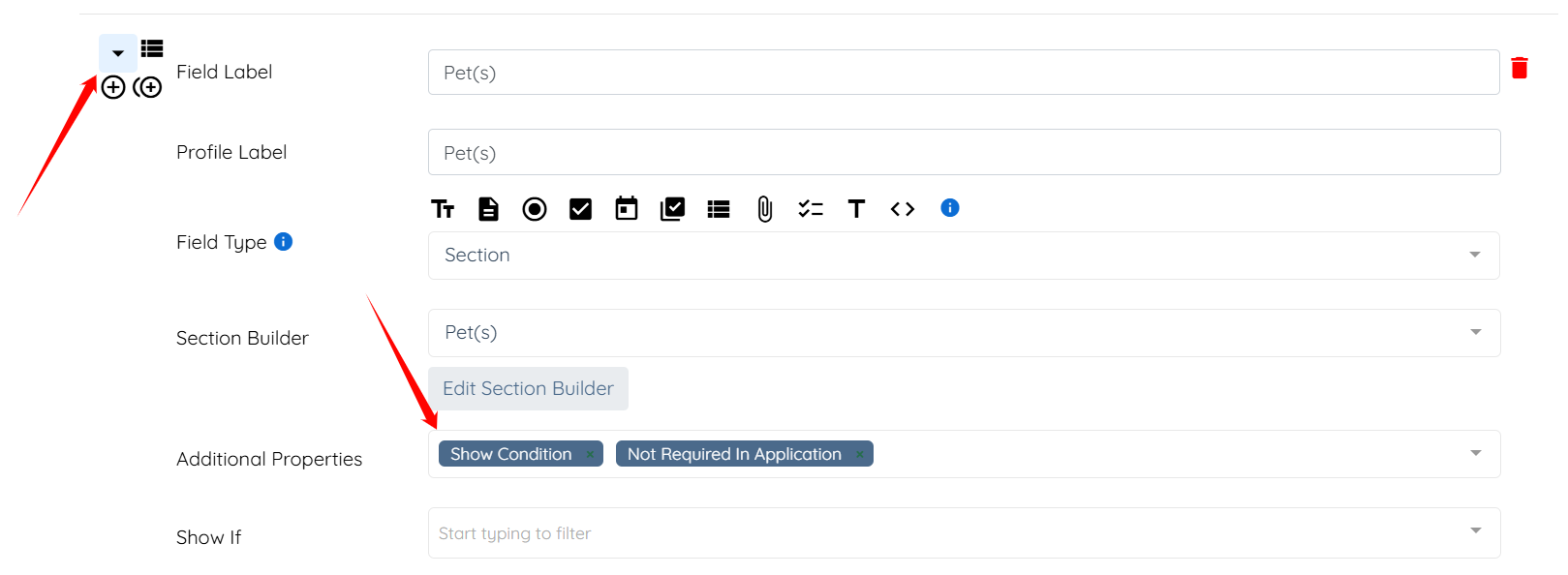The image size is (1568, 575).
Task: Delete the Pet(s) field with red trash icon
Action: (1520, 68)
